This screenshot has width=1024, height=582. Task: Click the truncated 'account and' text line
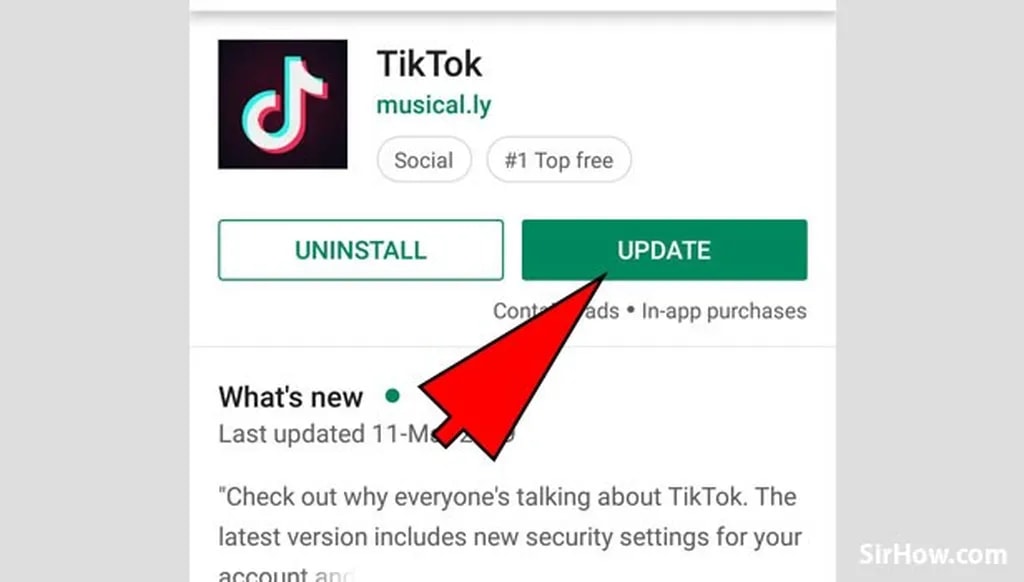tap(286, 574)
